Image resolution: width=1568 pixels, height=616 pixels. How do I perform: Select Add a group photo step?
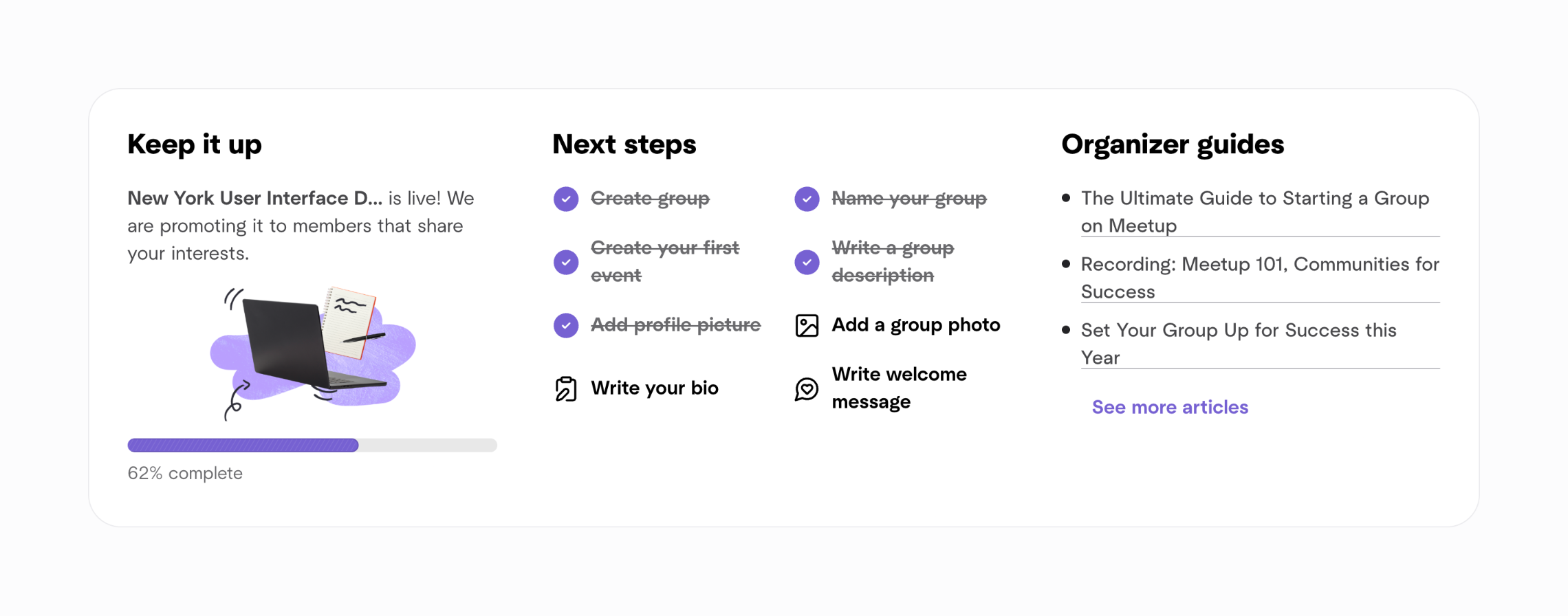[x=915, y=325]
